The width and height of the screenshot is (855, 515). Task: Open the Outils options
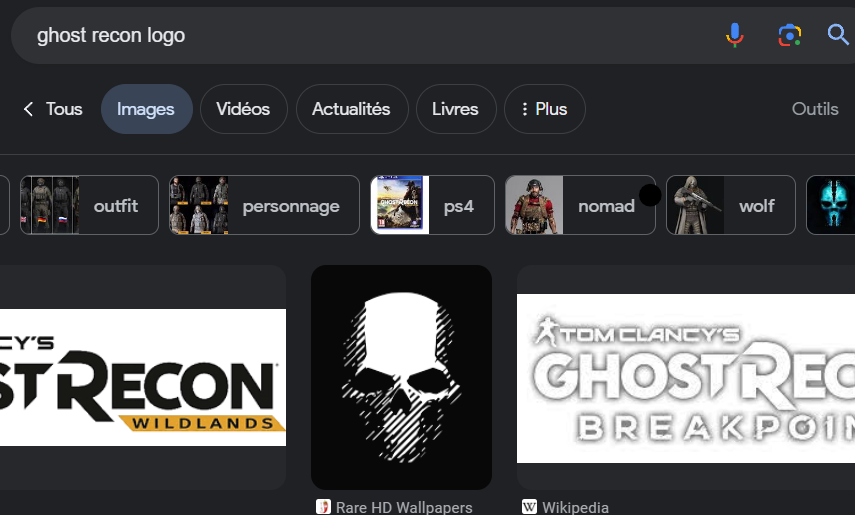[815, 109]
